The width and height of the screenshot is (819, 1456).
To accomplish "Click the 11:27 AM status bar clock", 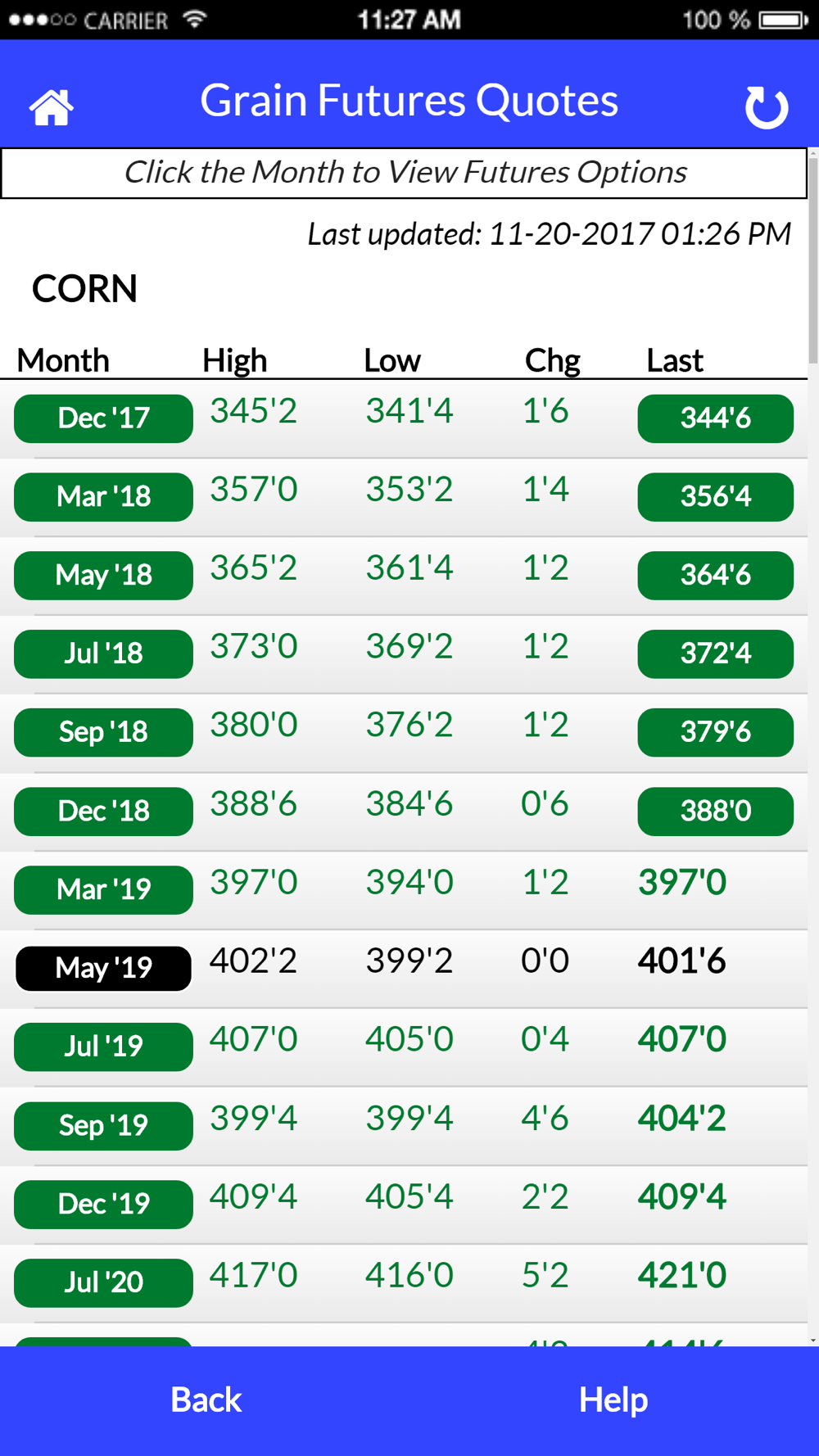I will coord(409,20).
